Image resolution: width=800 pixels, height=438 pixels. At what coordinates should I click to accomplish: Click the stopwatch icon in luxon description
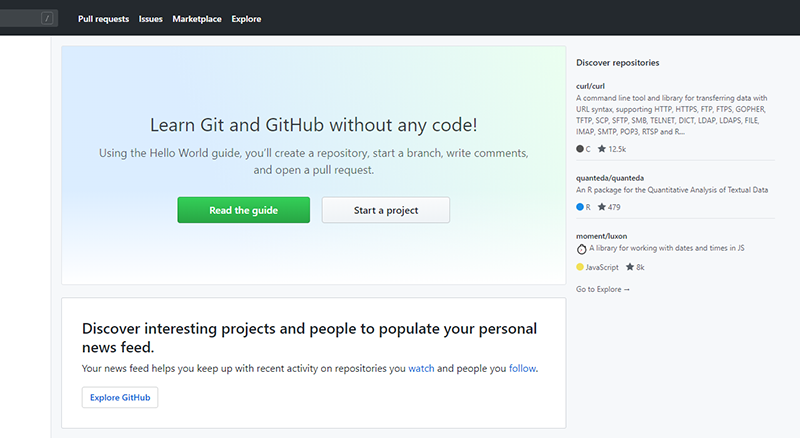(x=581, y=249)
